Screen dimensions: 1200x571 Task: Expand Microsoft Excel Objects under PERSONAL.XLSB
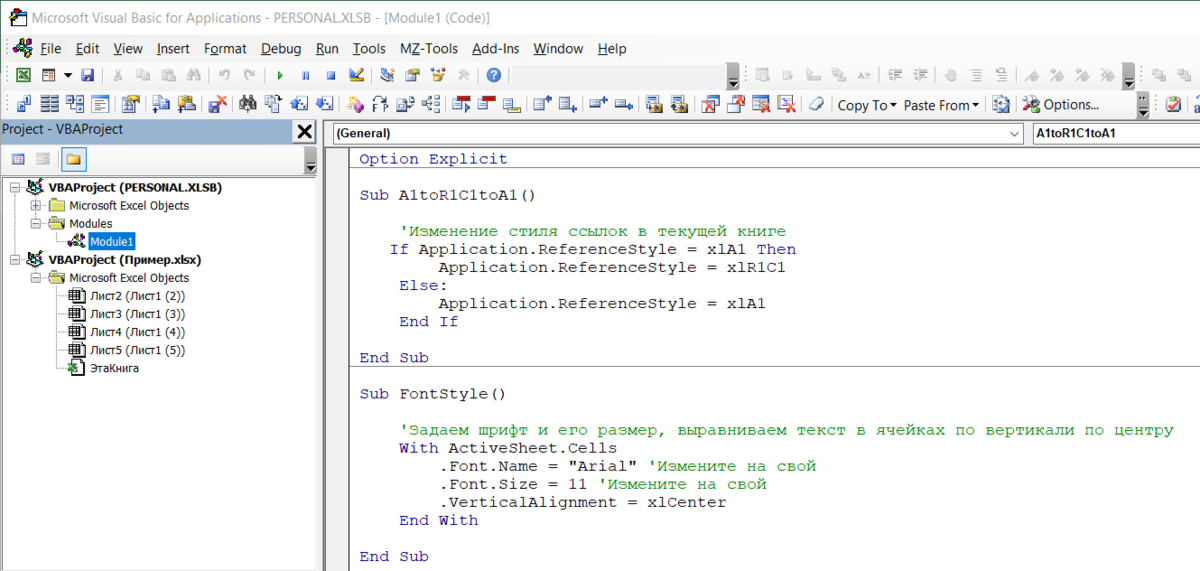click(x=36, y=205)
